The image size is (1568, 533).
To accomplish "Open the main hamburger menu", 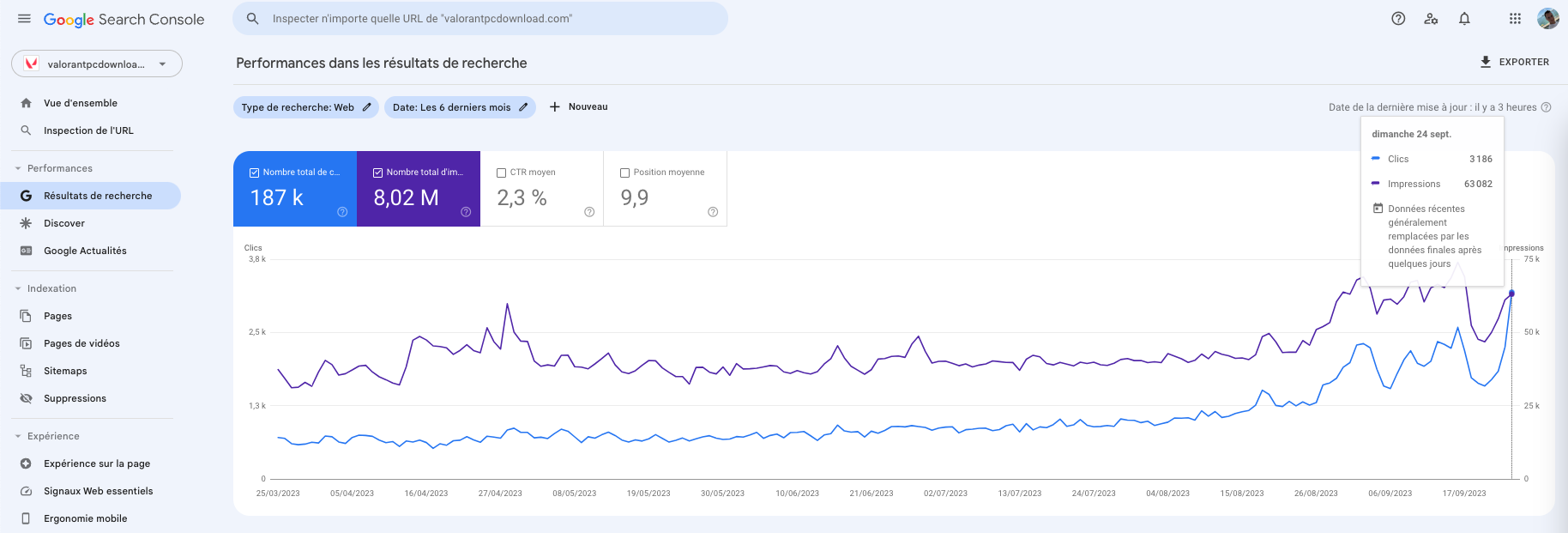I will click(24, 19).
